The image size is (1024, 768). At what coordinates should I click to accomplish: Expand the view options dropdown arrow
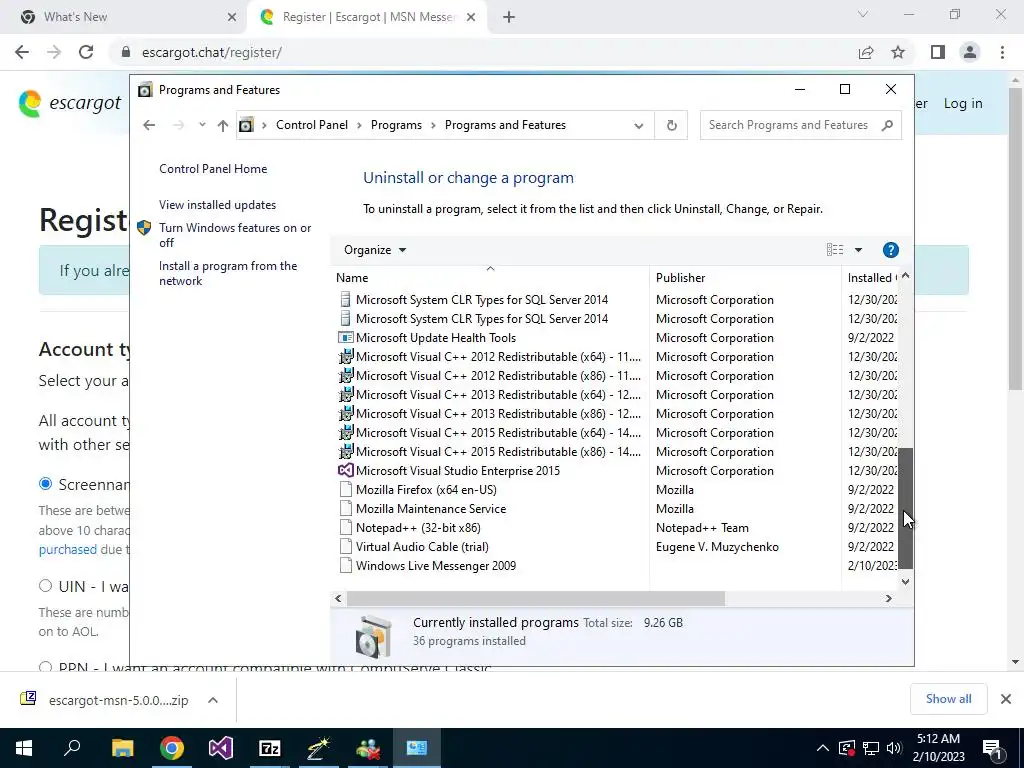pyautogui.click(x=858, y=250)
